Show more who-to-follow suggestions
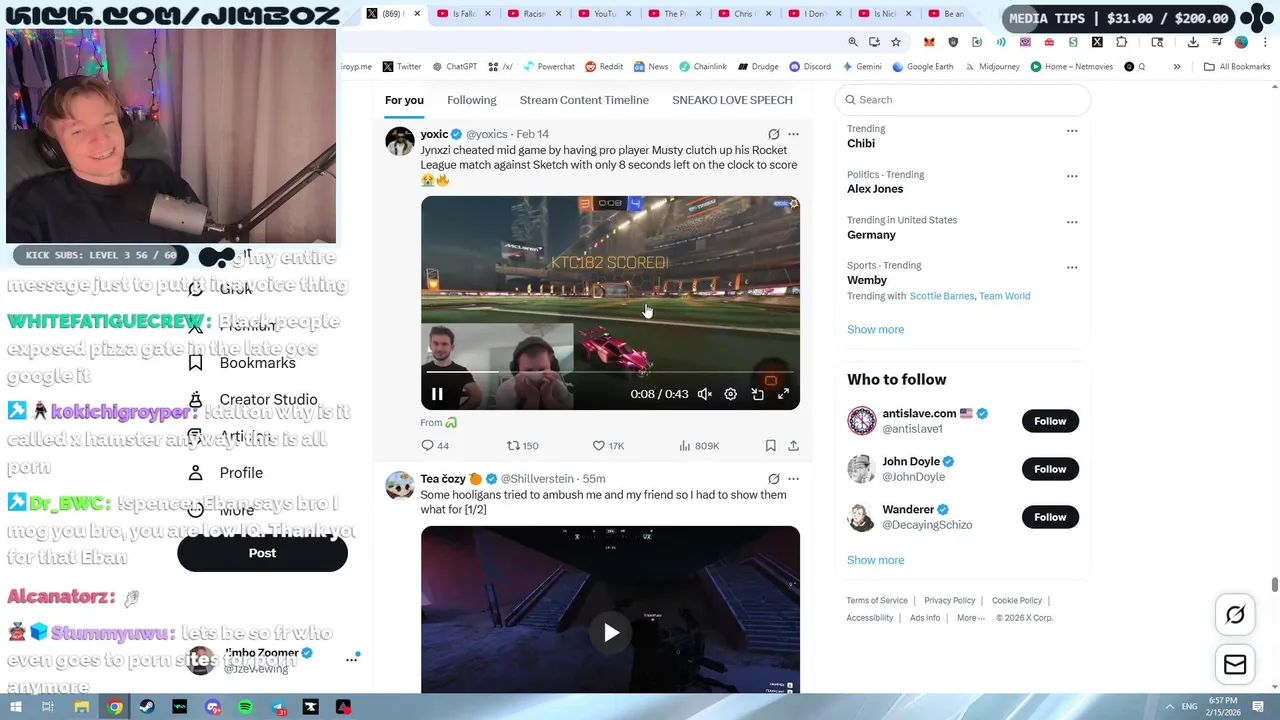 point(875,560)
